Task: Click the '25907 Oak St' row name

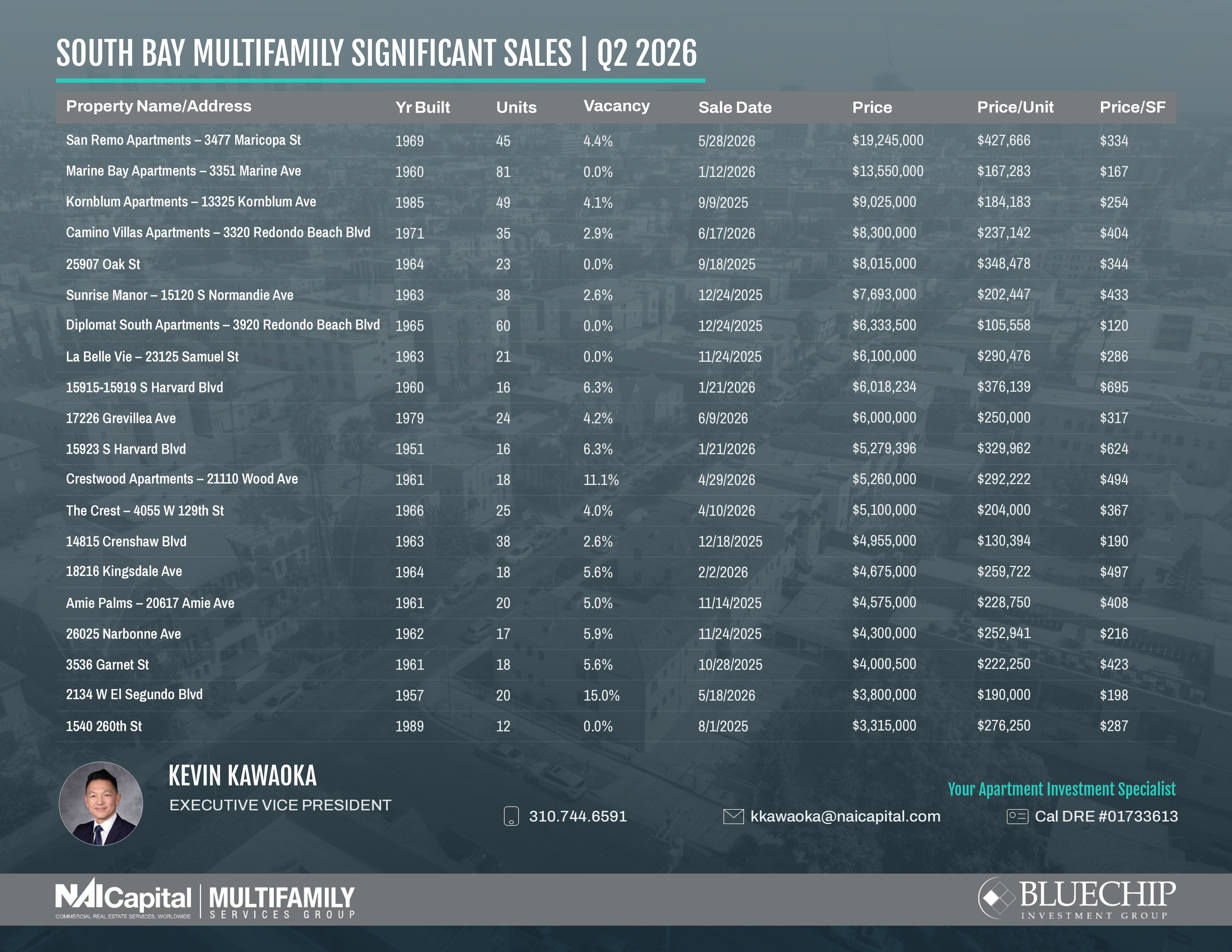Action: click(103, 264)
